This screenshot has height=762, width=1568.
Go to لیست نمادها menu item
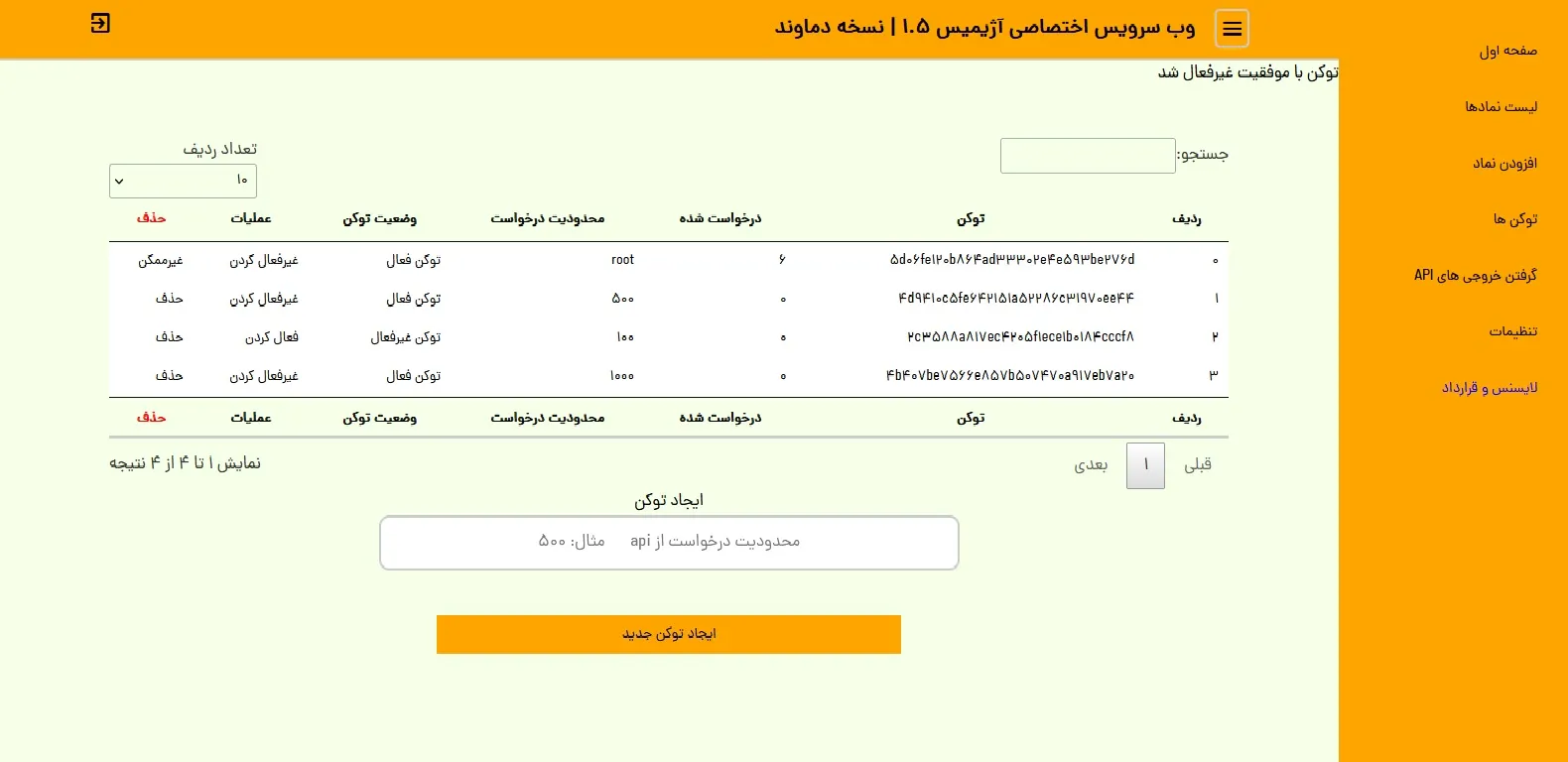pos(1501,107)
